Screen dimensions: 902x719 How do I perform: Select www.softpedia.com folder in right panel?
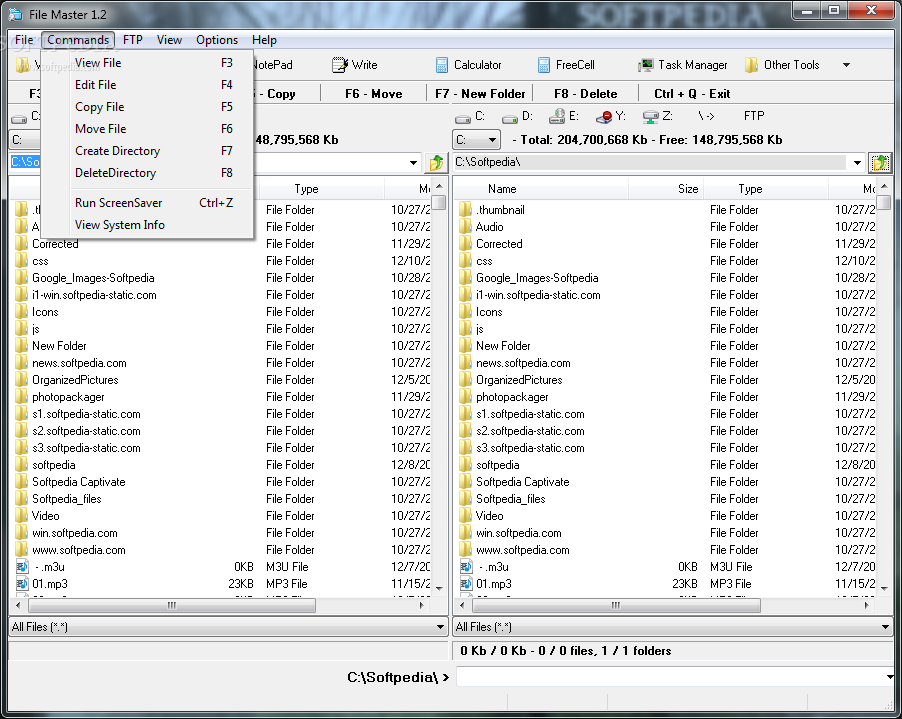pos(522,550)
